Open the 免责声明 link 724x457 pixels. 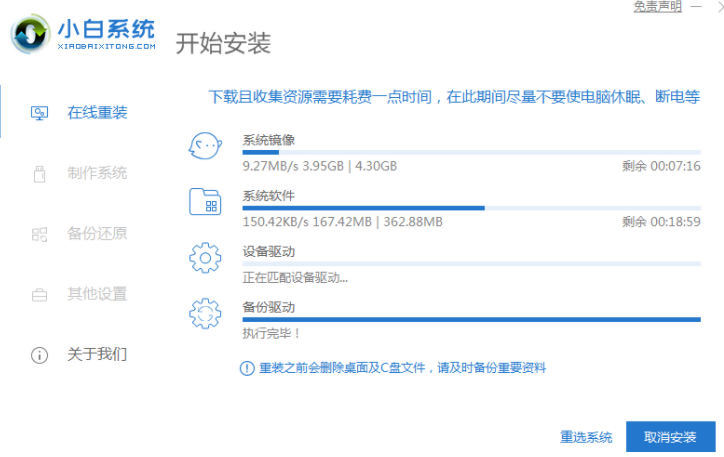click(657, 6)
